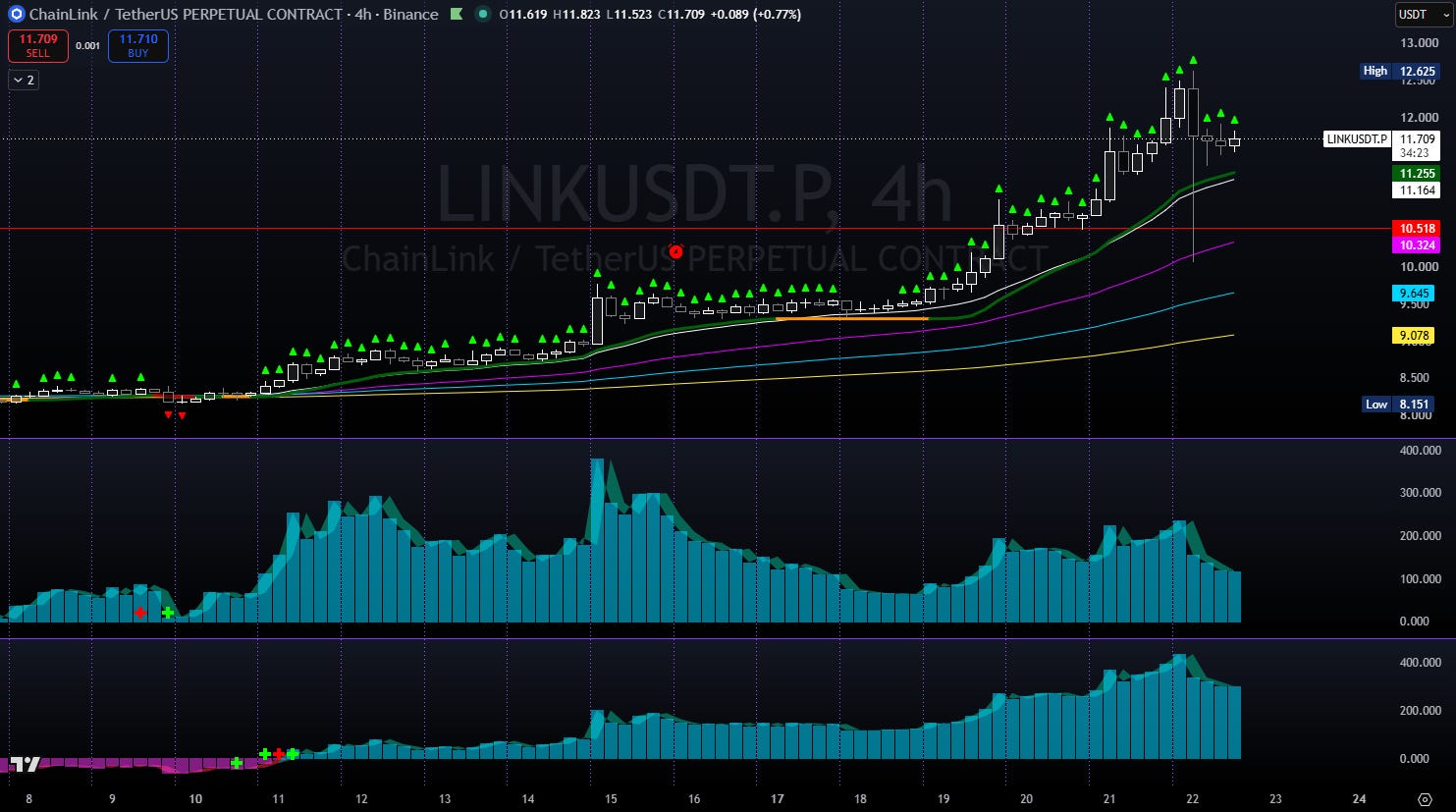The width and height of the screenshot is (1456, 812).
Task: Click the red plus marker in volume pane
Action: (x=140, y=613)
